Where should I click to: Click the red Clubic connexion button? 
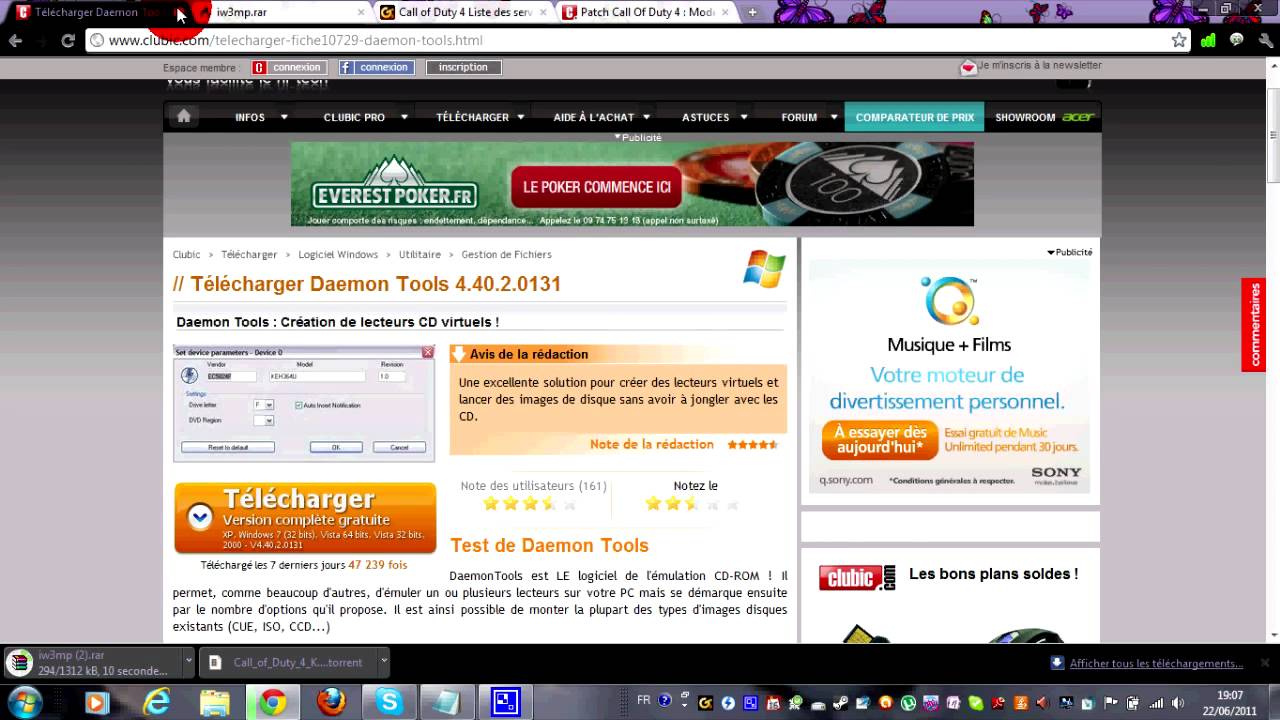click(289, 67)
